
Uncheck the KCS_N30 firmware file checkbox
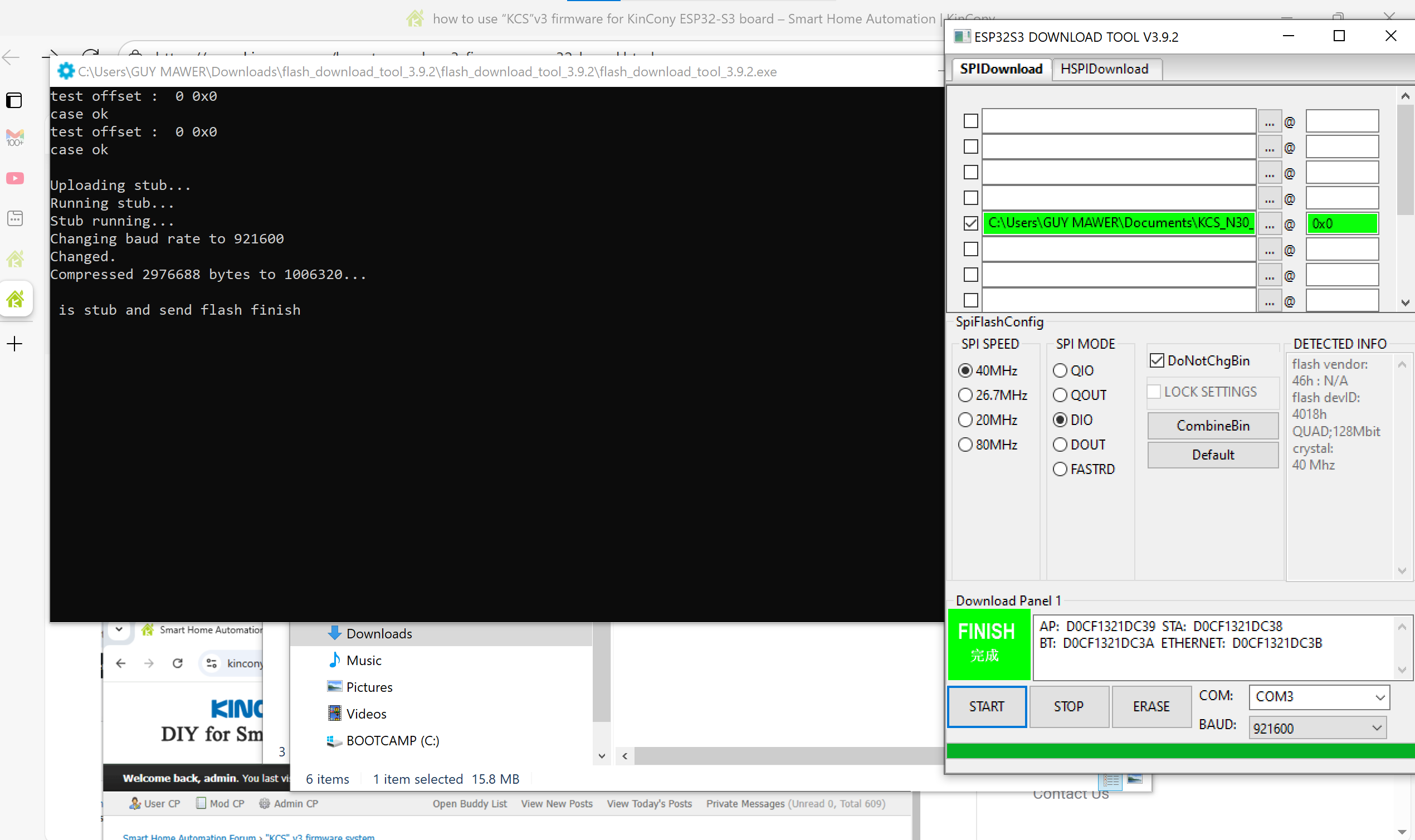click(970, 223)
